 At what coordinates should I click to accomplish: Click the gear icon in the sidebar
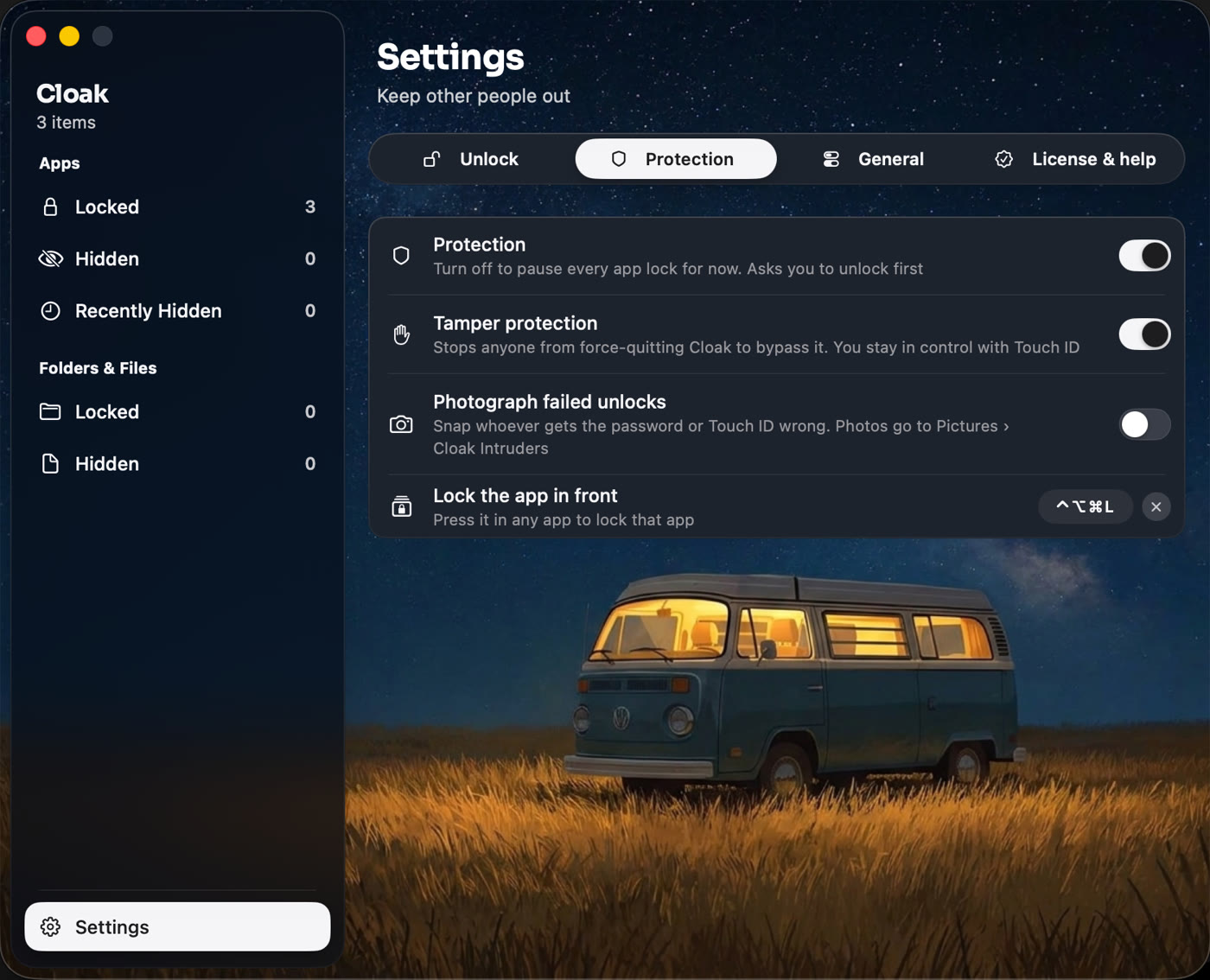(x=51, y=927)
